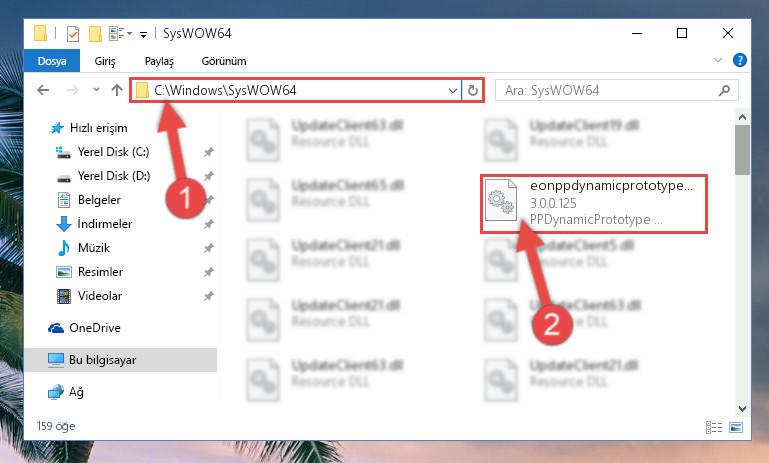
Task: Navigate up one folder level
Action: 117,90
